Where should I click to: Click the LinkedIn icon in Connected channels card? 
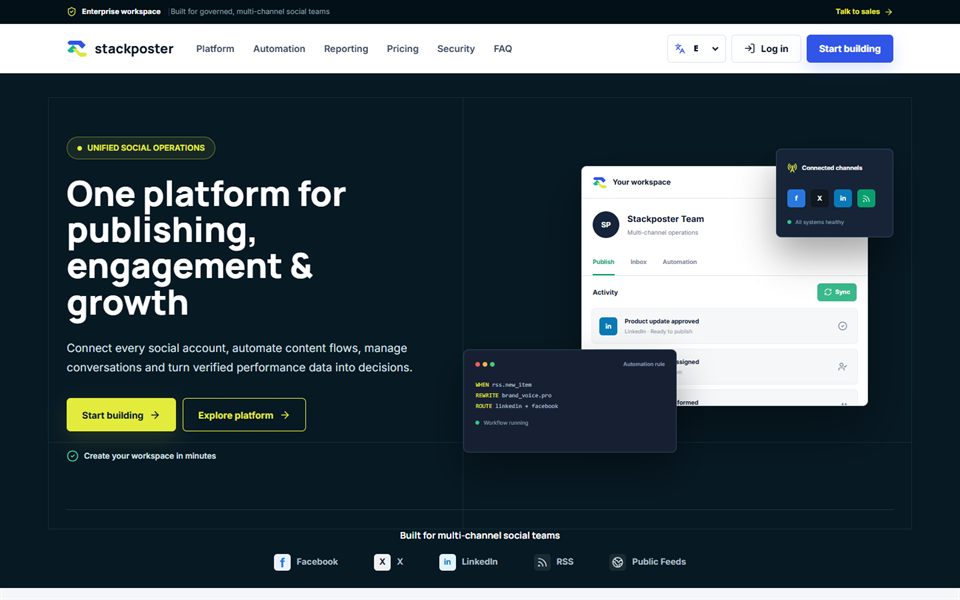point(842,198)
